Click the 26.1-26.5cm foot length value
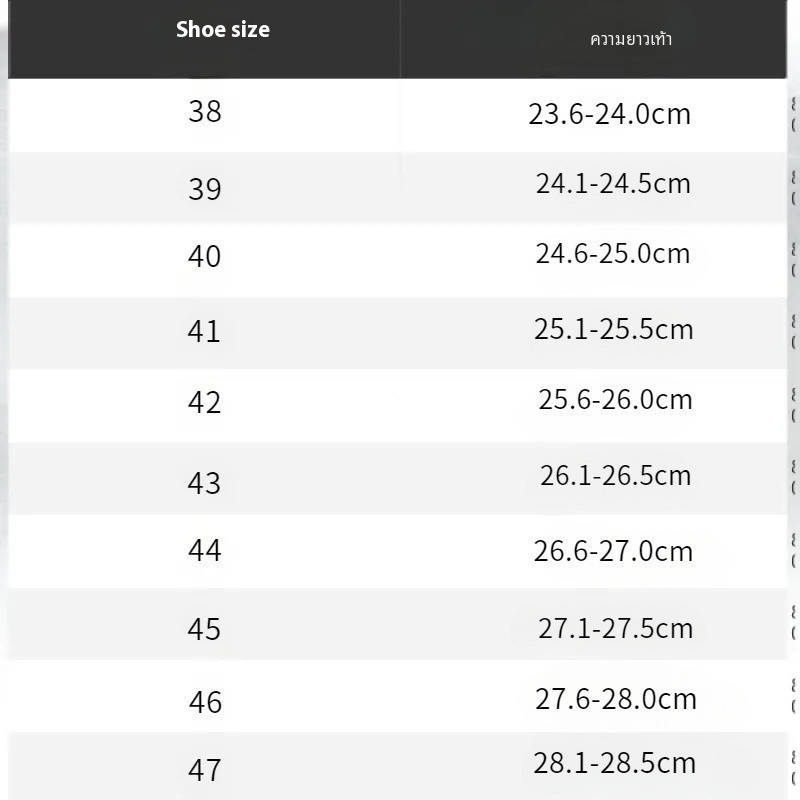 (615, 475)
